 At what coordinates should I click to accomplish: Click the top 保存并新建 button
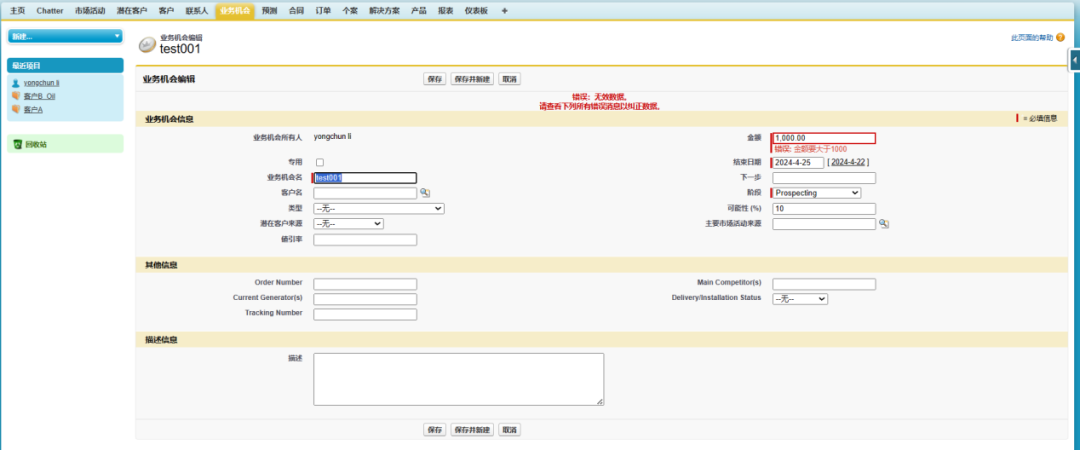click(x=472, y=79)
